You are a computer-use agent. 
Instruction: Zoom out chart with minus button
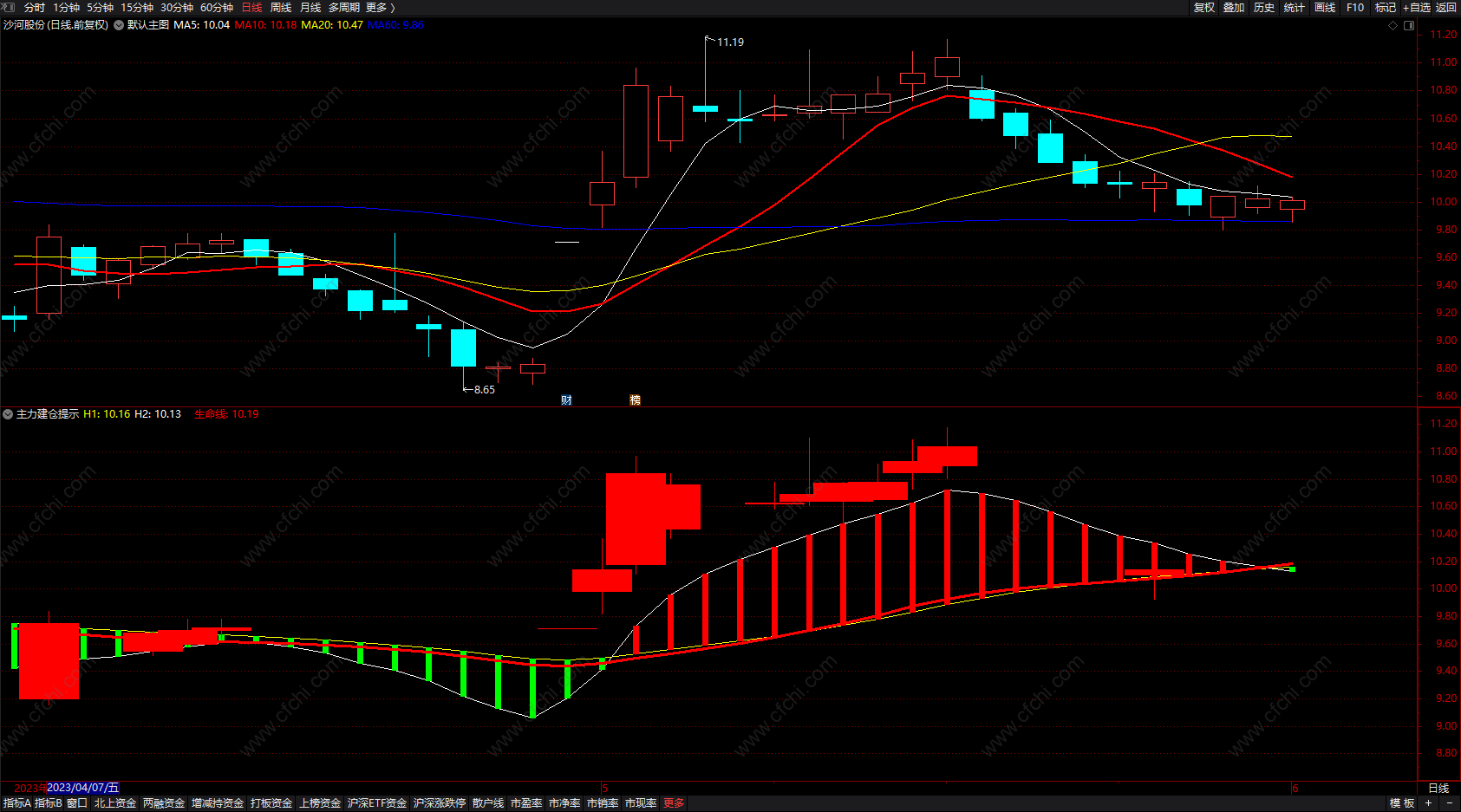[x=1449, y=803]
